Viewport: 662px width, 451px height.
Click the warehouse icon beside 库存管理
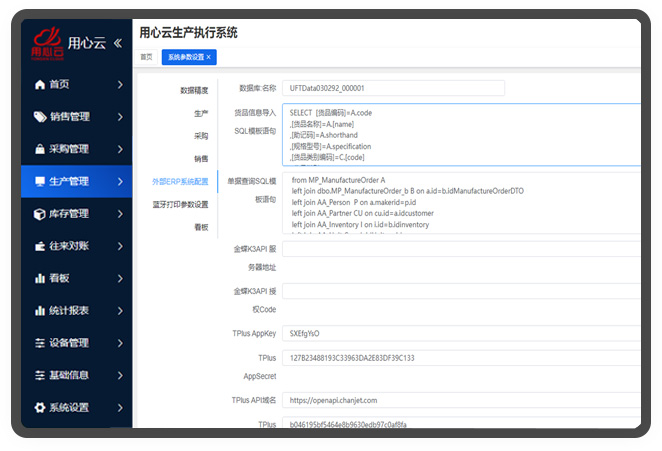point(40,213)
